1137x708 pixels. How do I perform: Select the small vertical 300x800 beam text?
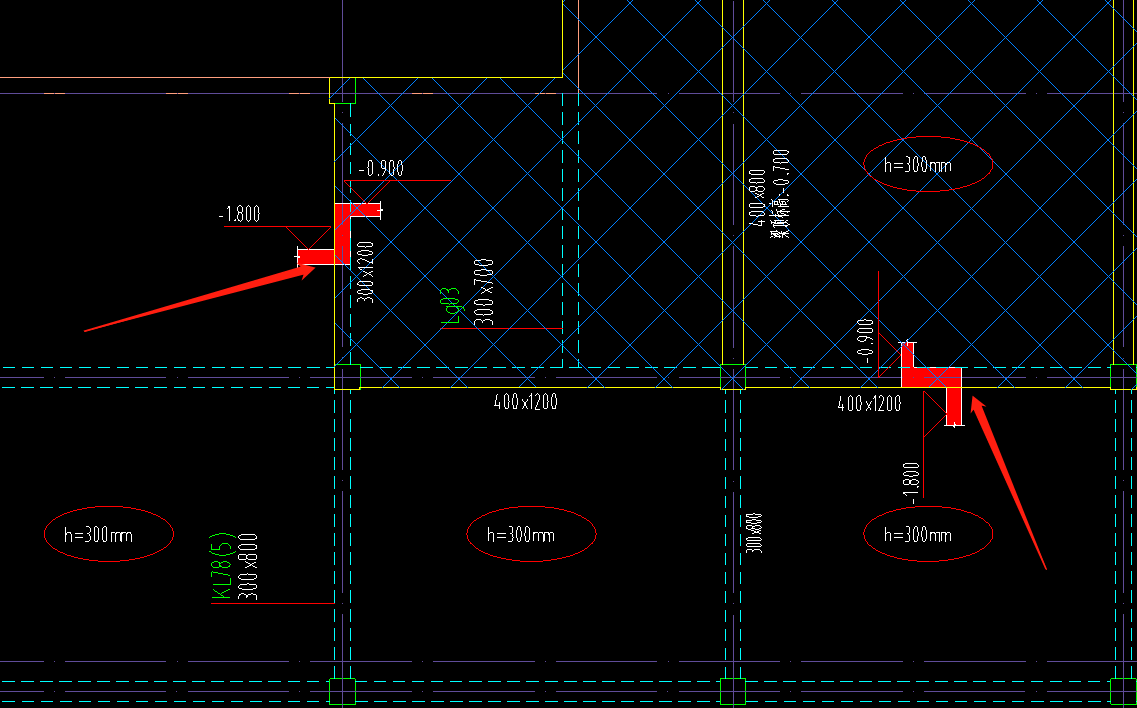[755, 533]
